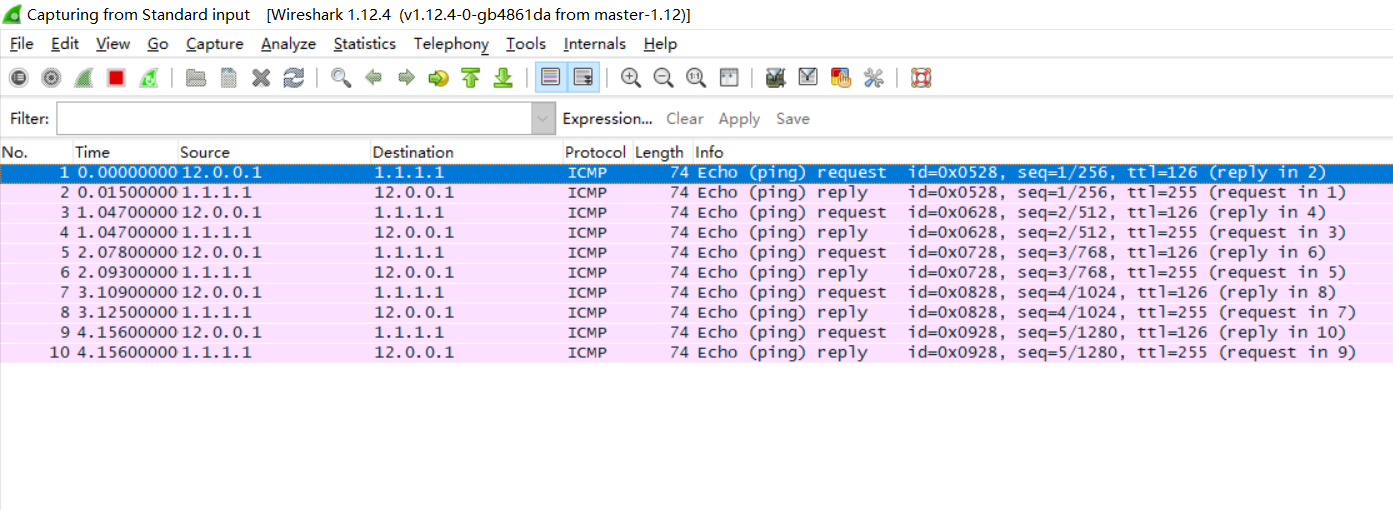Screen dimensions: 1393x510
Task: Open the capture interfaces list icon
Action: [19, 78]
